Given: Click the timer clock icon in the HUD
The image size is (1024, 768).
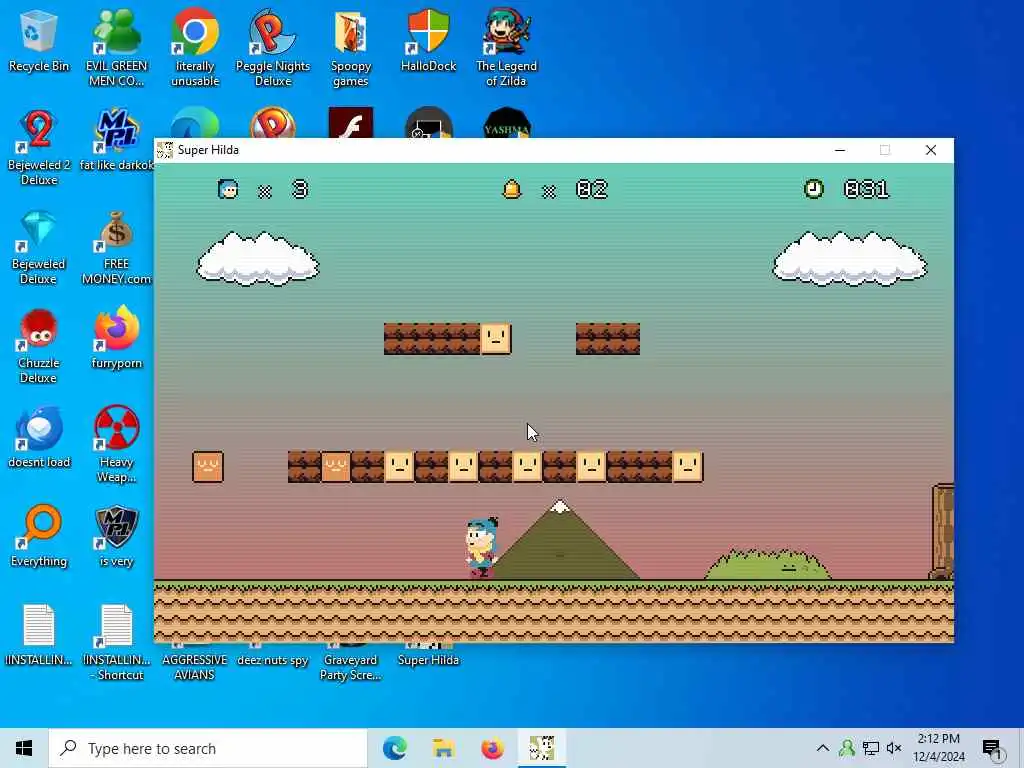Looking at the screenshot, I should [x=814, y=189].
